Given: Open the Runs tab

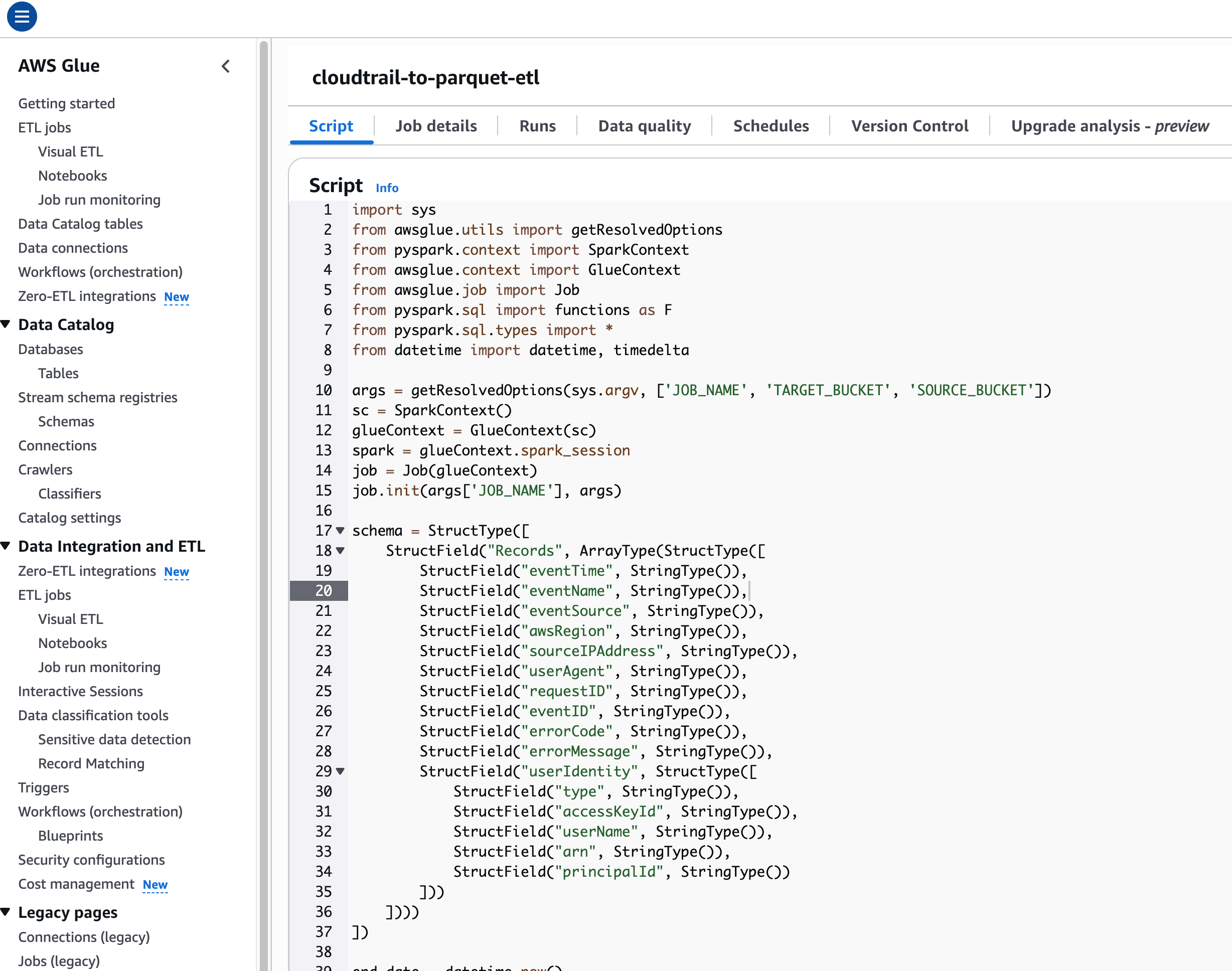Looking at the screenshot, I should coord(537,126).
